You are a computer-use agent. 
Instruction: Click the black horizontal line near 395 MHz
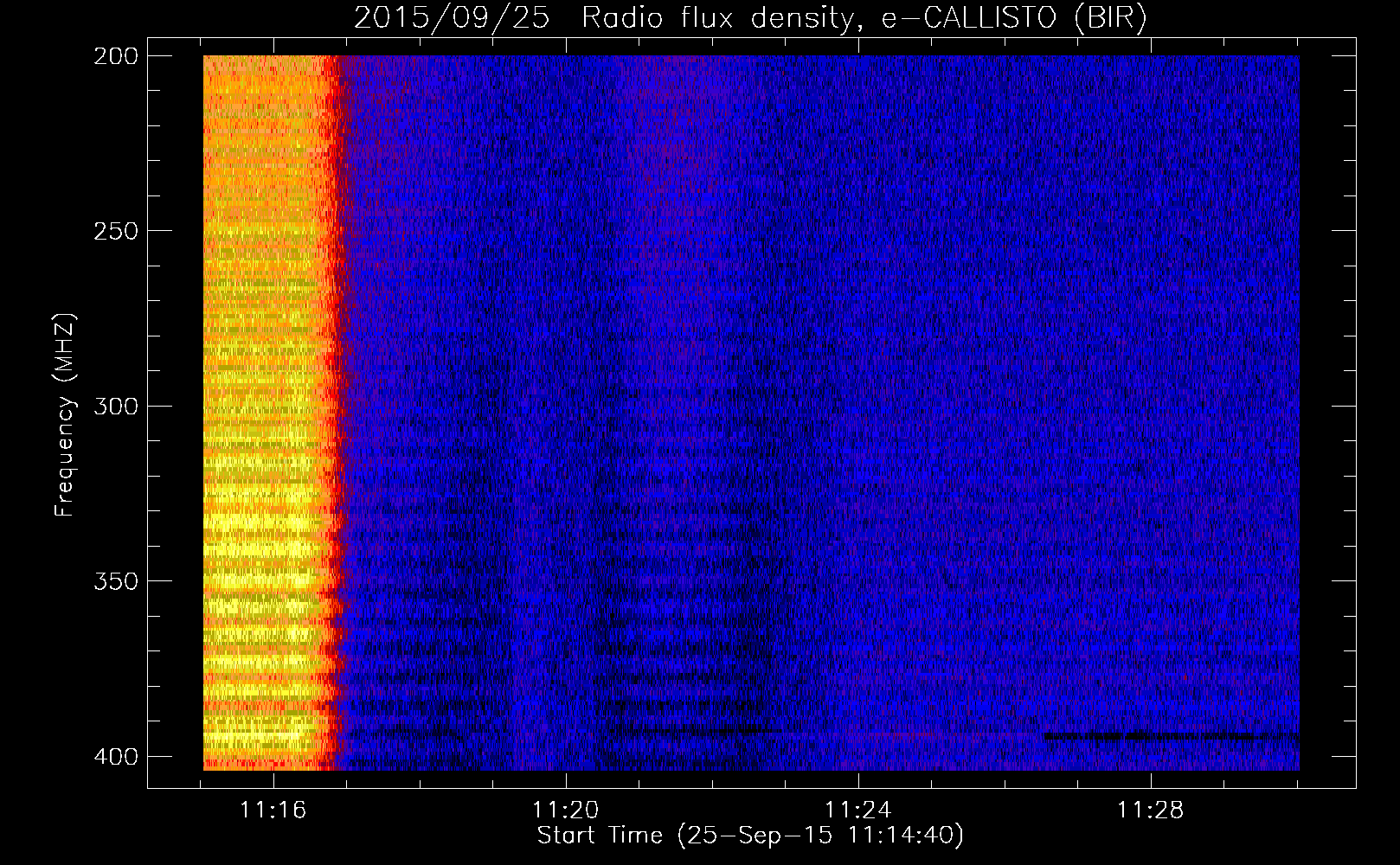(x=1172, y=737)
